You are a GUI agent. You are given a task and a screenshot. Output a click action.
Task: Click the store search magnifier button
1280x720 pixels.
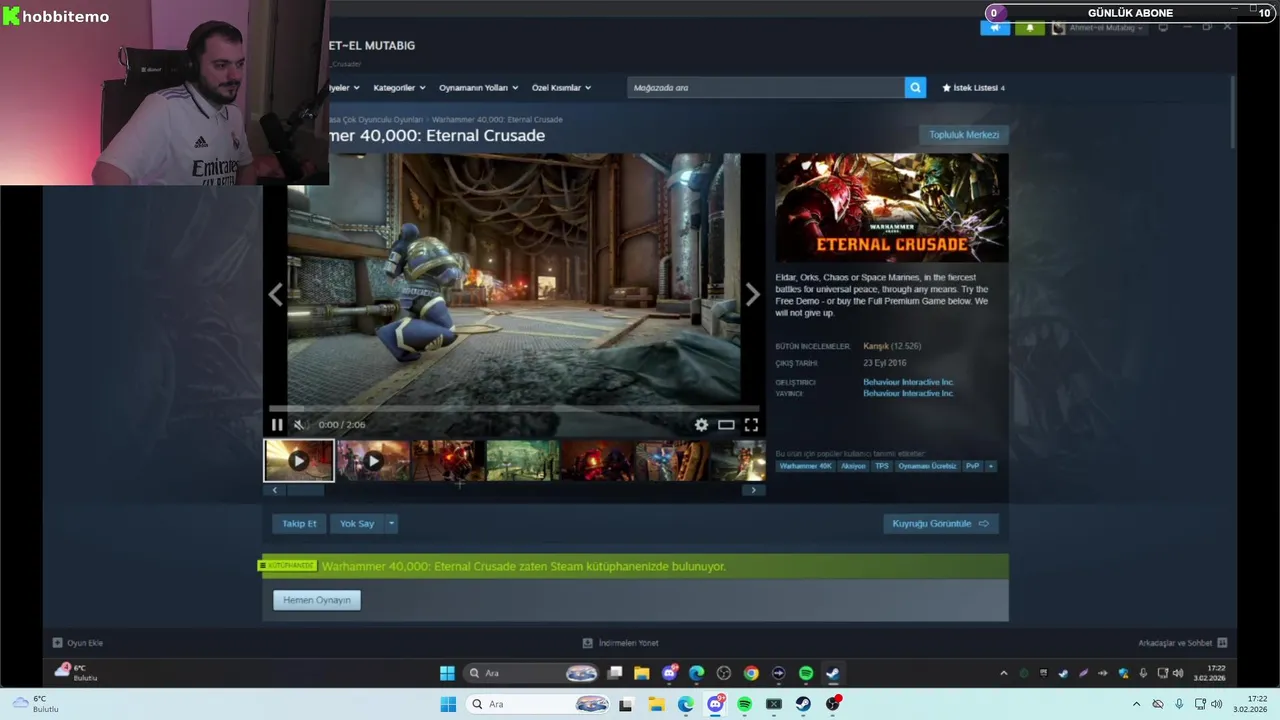pyautogui.click(x=915, y=88)
